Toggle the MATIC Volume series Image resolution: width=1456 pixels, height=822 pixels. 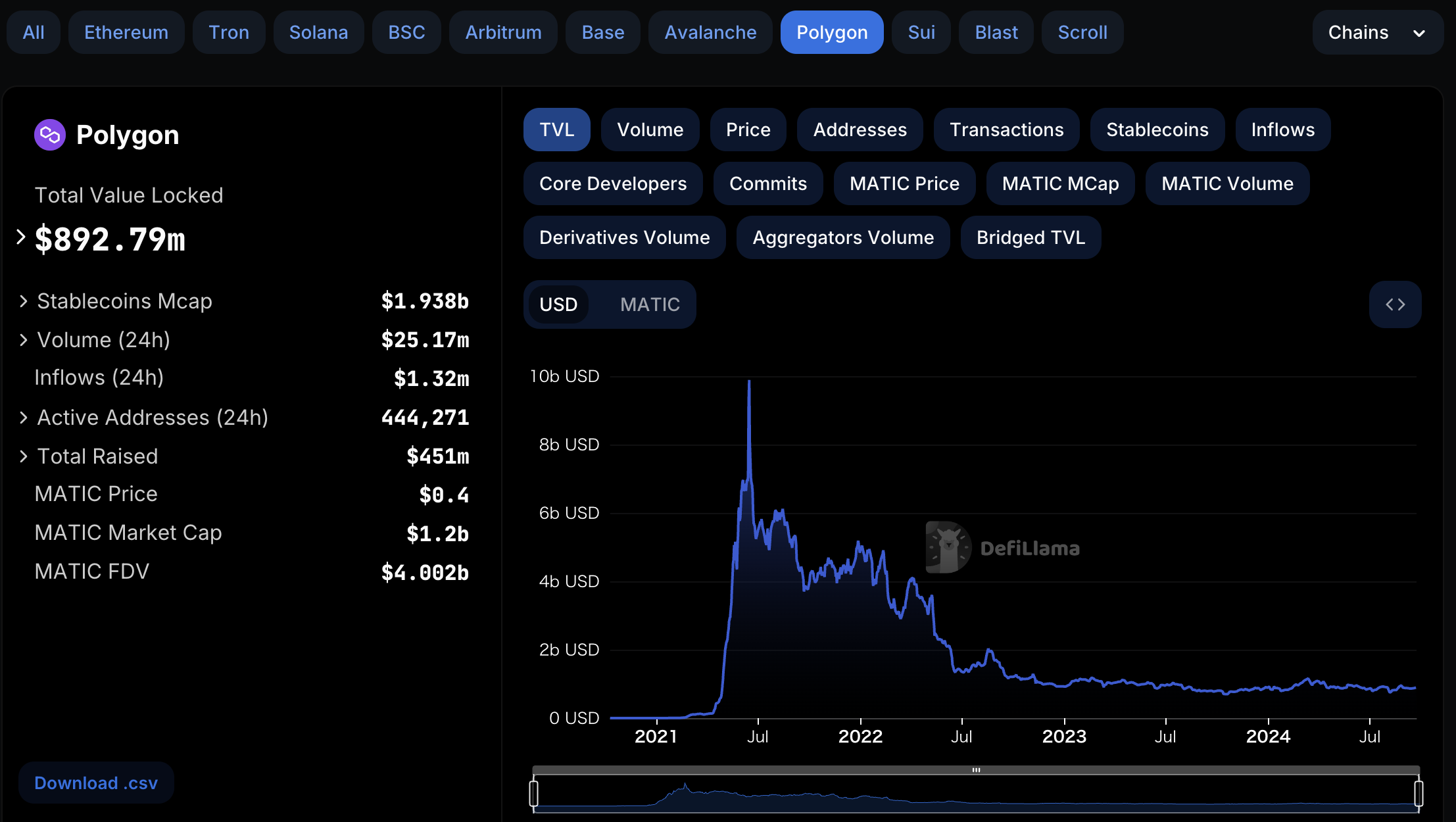pyautogui.click(x=1227, y=183)
